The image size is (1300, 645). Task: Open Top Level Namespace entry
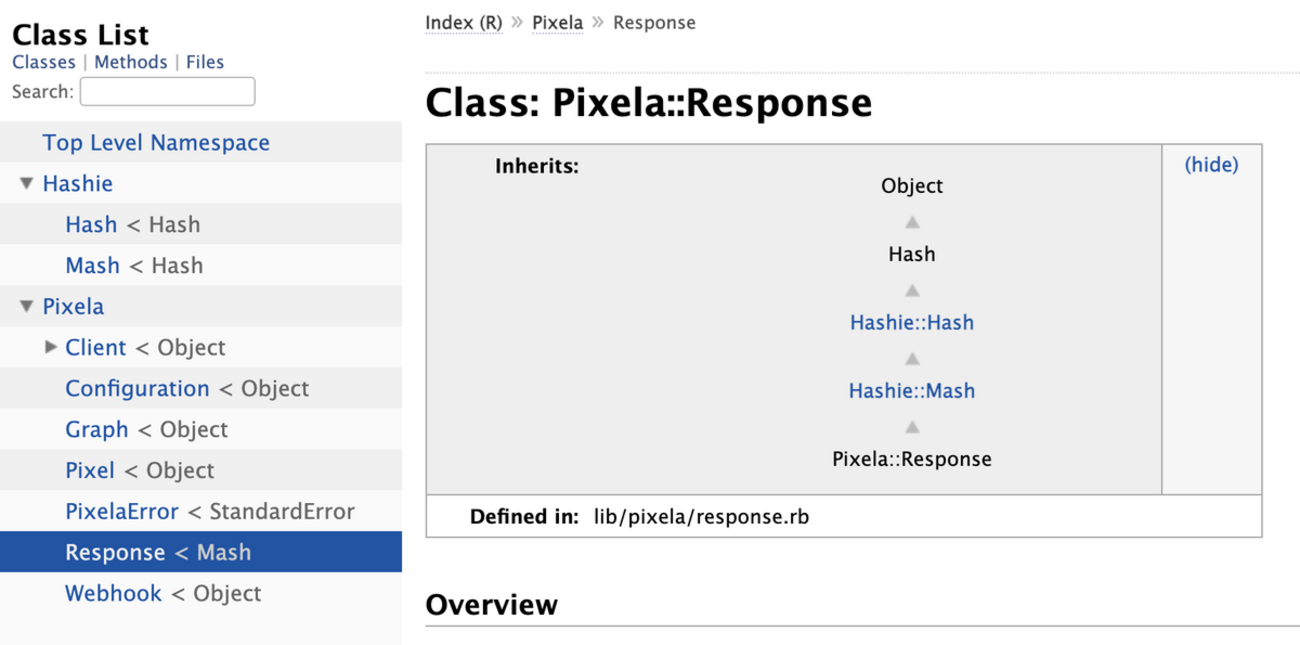(156, 143)
